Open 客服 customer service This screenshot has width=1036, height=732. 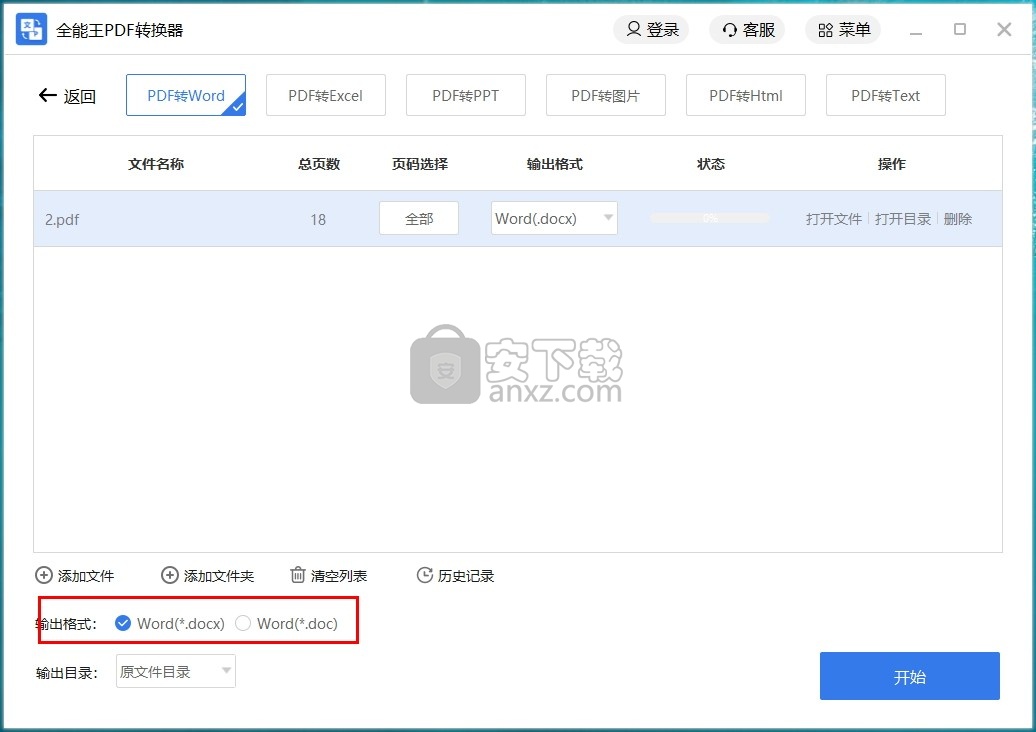point(747,30)
